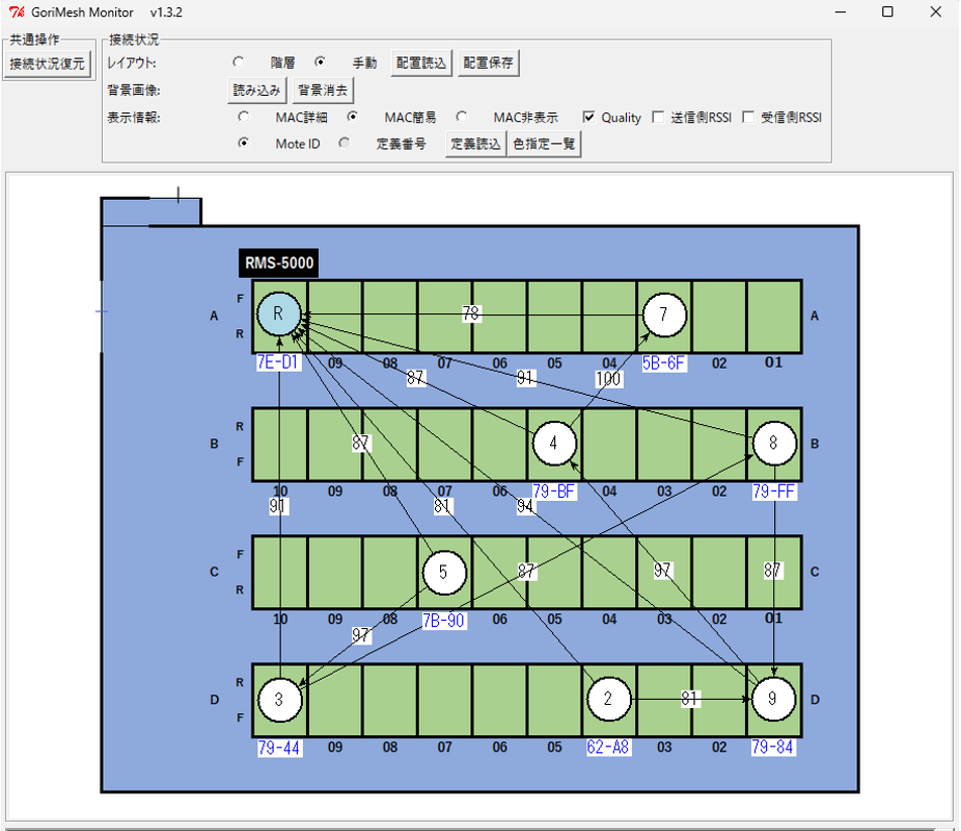Click the 配置保存 button
961x831 pixels.
point(488,63)
